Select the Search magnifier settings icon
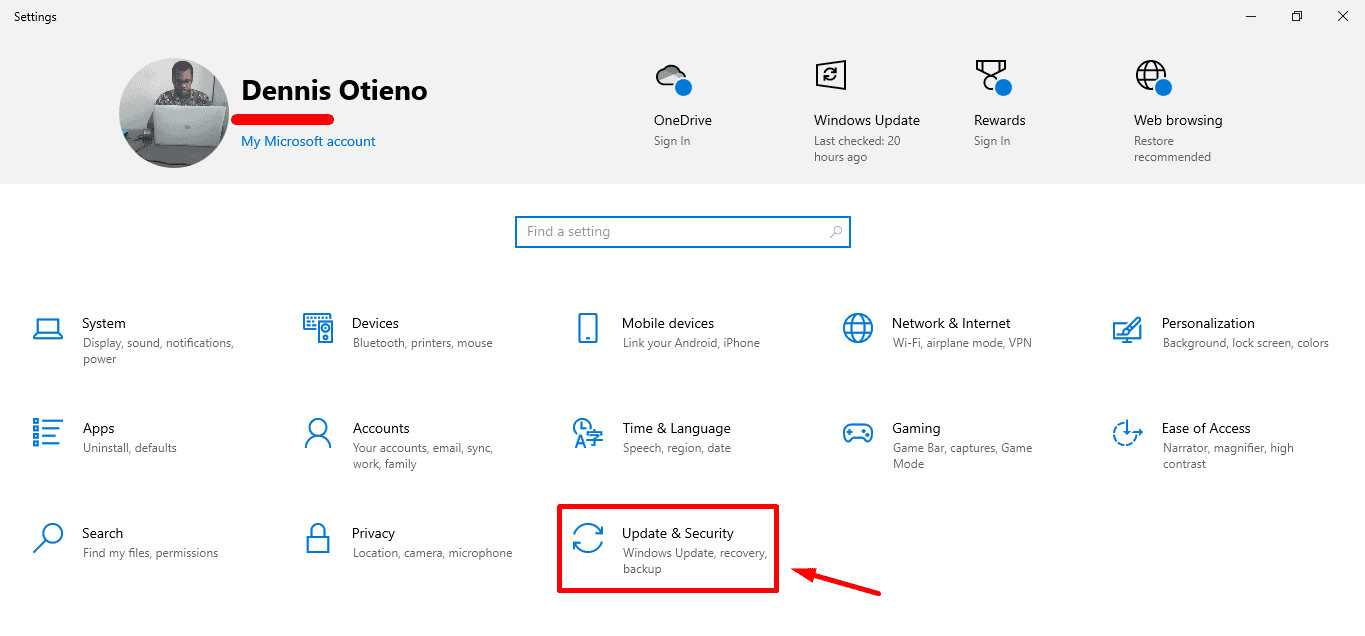 click(47, 538)
